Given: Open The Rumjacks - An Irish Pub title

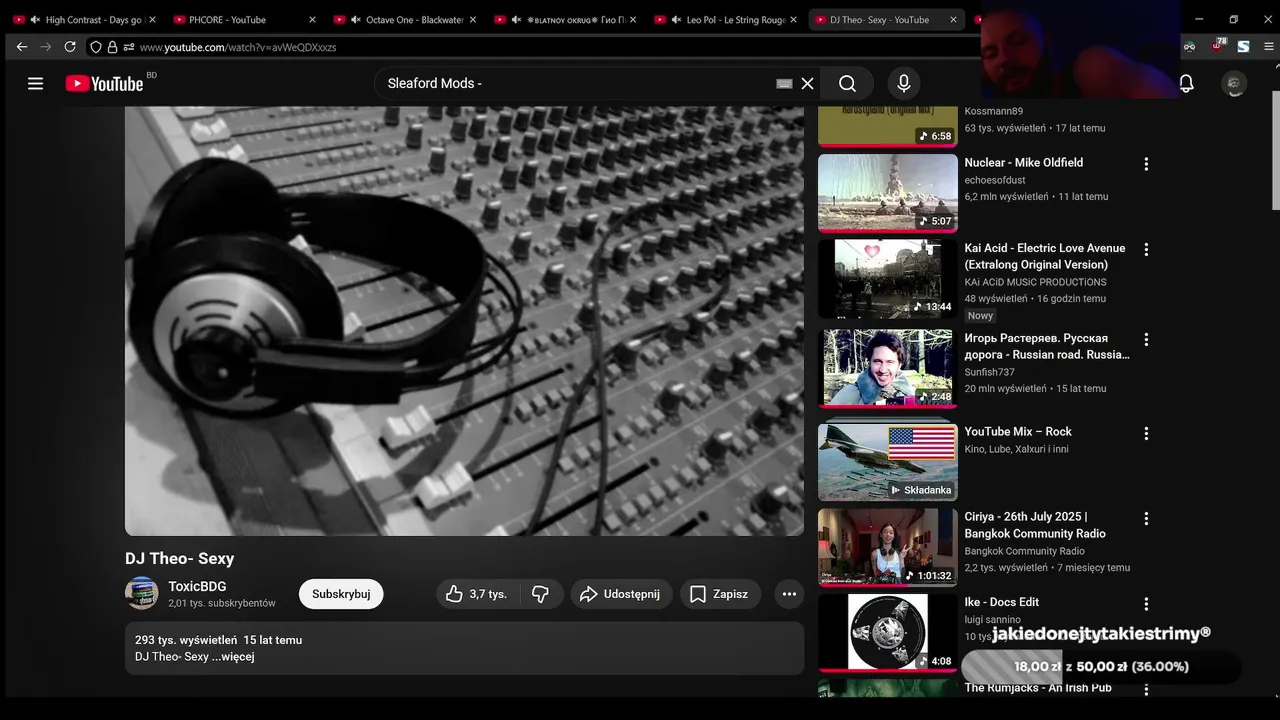Looking at the screenshot, I should click(x=1038, y=688).
